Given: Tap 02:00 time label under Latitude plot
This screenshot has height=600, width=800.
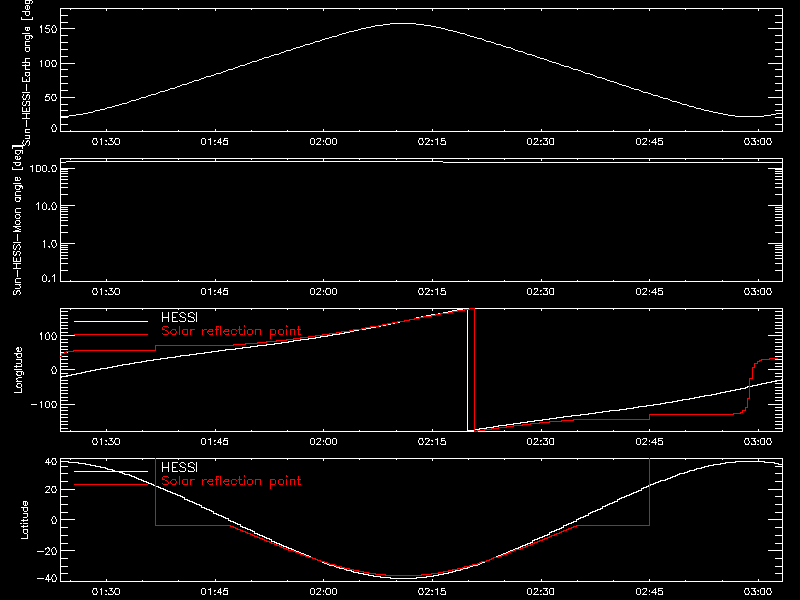Looking at the screenshot, I should 323,591.
